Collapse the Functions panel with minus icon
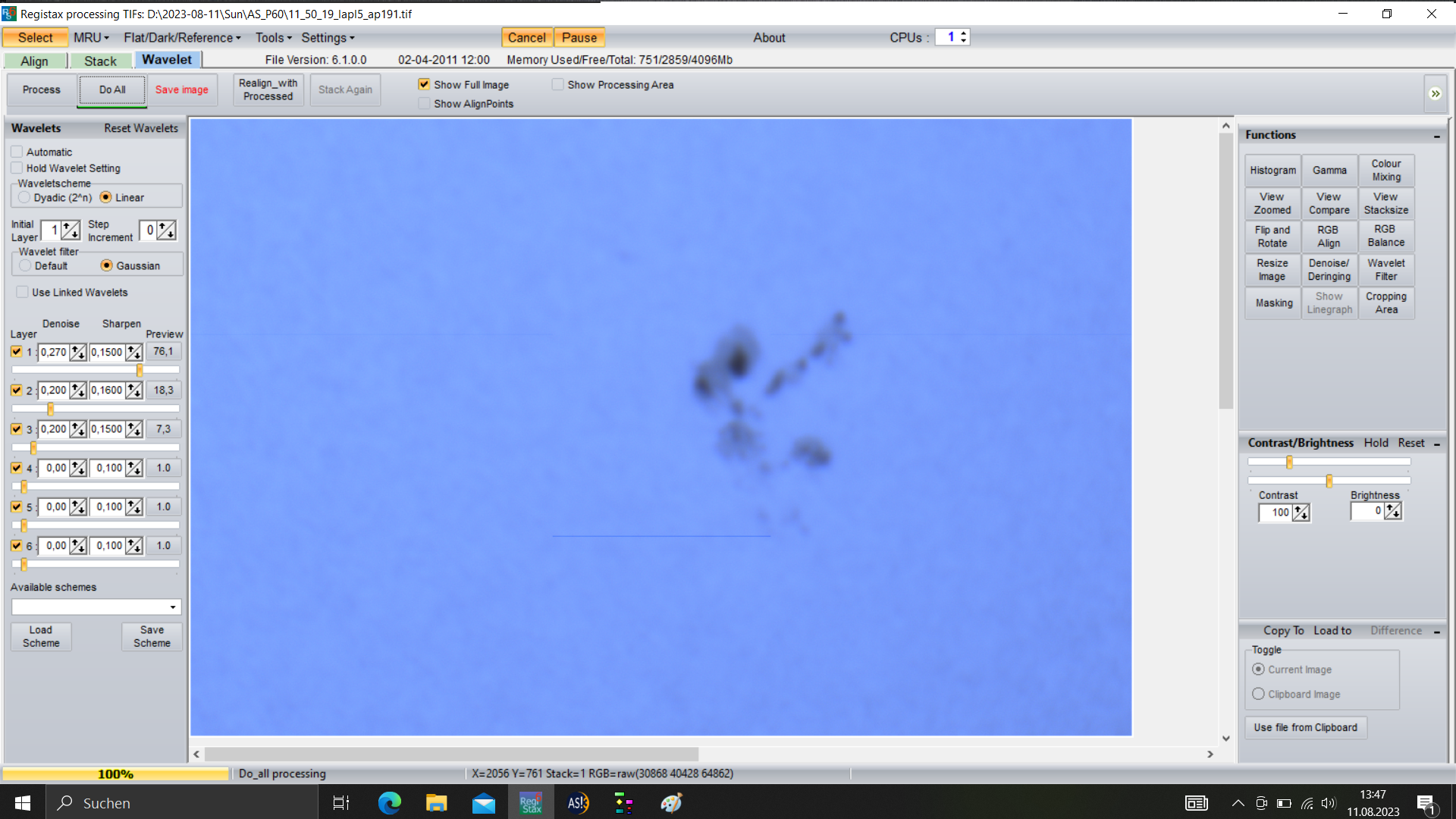Screen dimensions: 1456x819 [1437, 136]
